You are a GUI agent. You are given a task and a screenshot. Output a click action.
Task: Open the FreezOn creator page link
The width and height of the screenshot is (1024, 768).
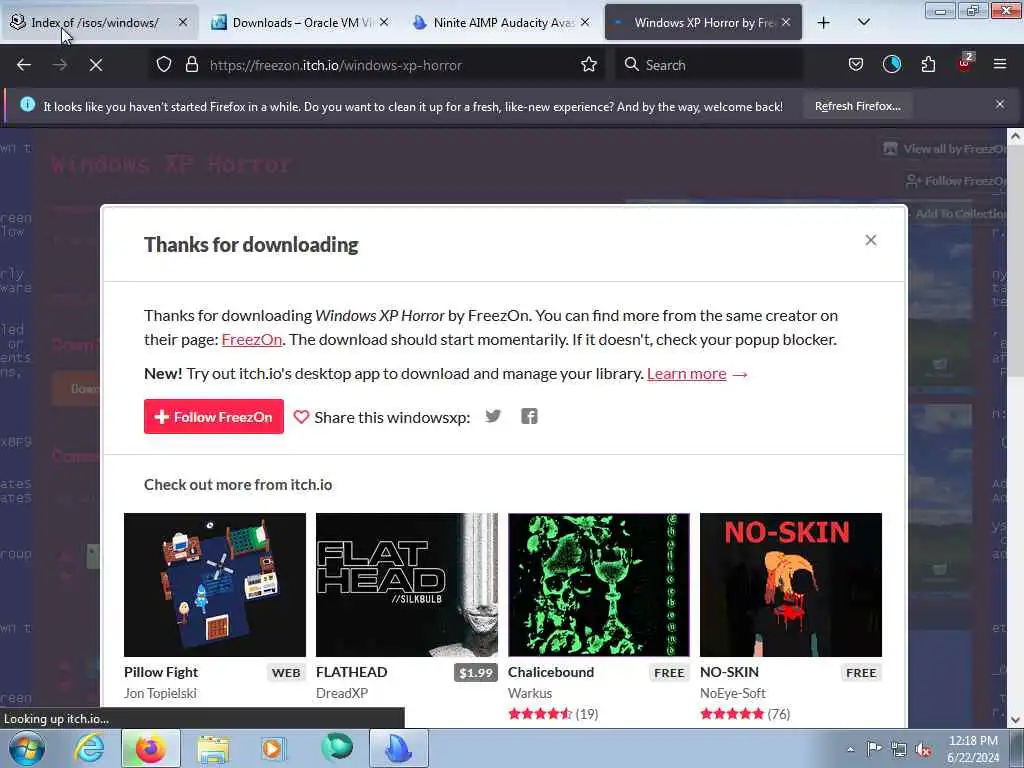[x=251, y=340]
